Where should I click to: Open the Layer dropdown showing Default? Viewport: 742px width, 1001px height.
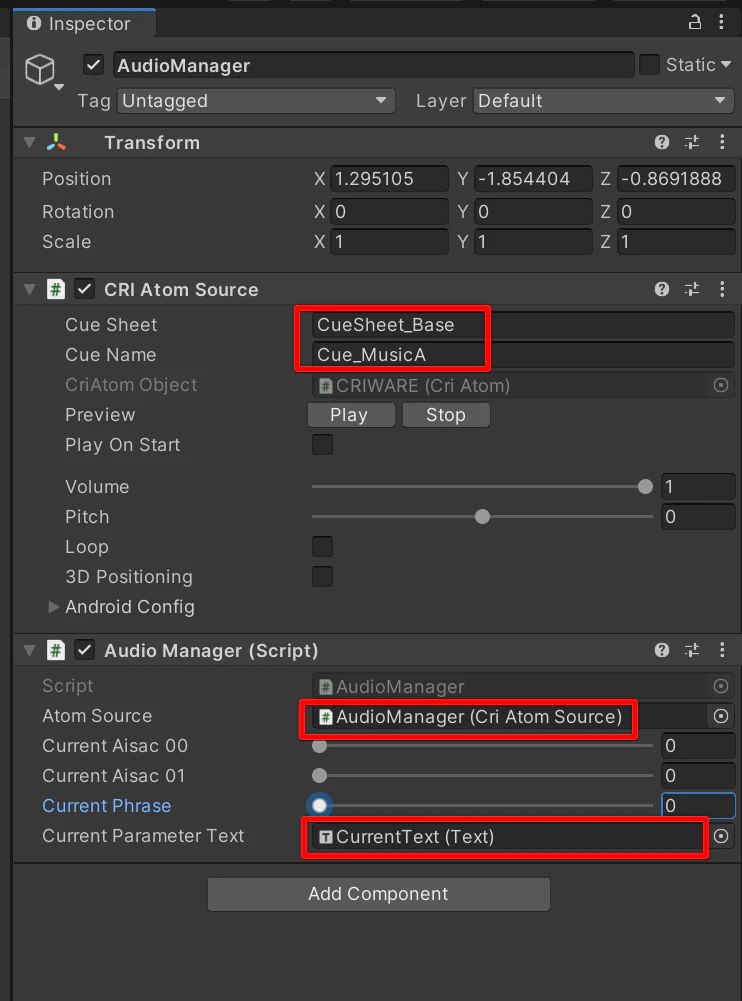[603, 101]
